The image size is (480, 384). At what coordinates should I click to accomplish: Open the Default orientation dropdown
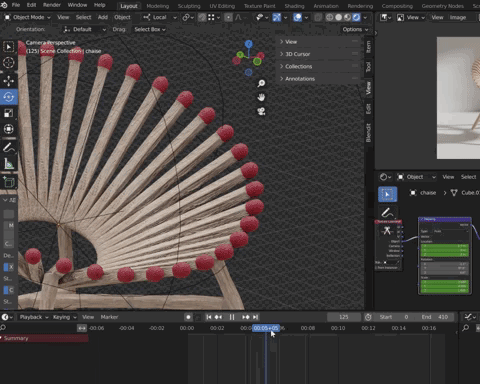click(85, 29)
